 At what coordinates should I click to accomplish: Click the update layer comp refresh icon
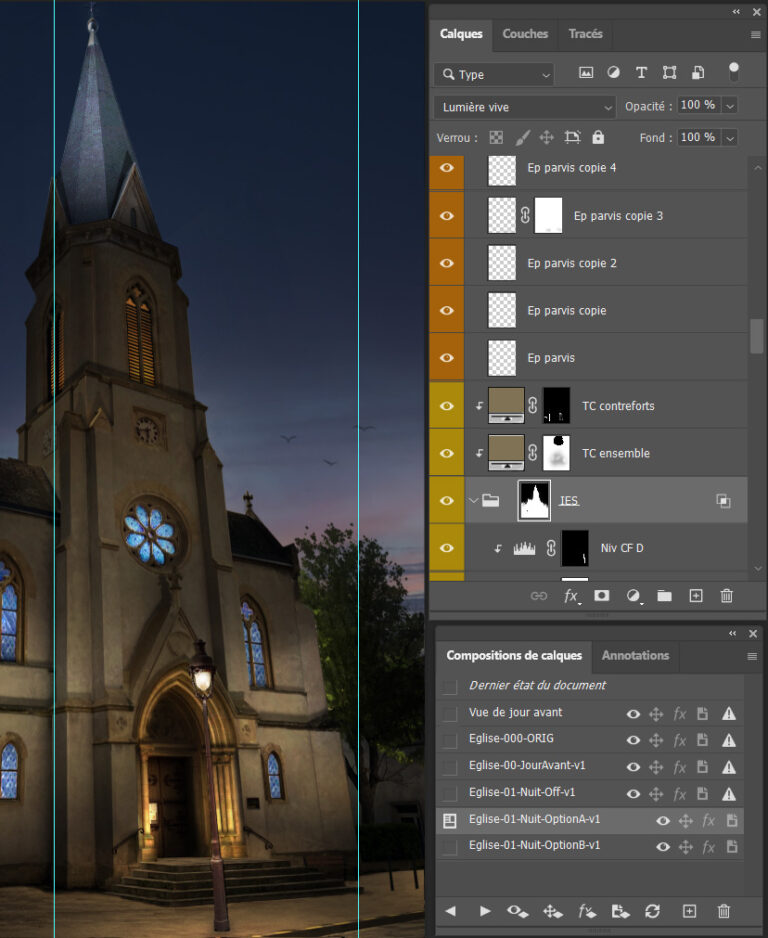653,911
